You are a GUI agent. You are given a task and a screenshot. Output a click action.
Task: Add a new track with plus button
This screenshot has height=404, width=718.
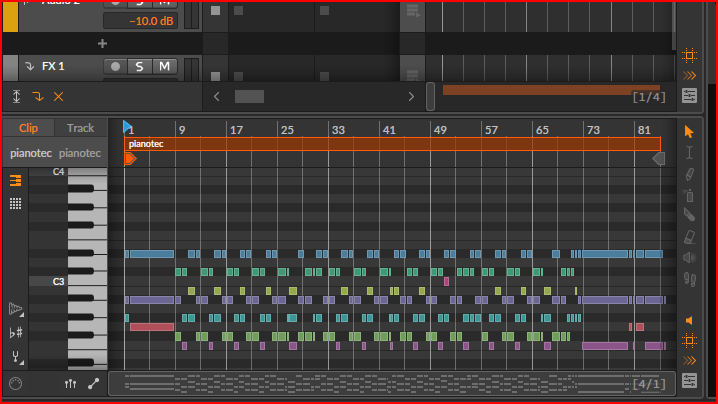pos(102,44)
